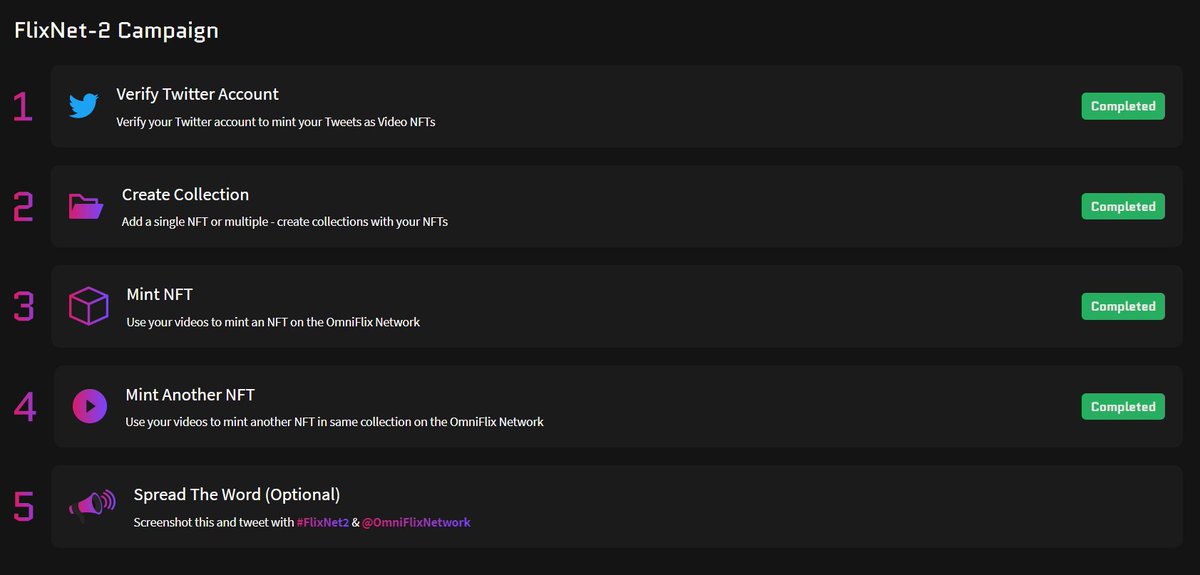
Task: Click Completed badge for Mint Another NFT
Action: point(1123,406)
